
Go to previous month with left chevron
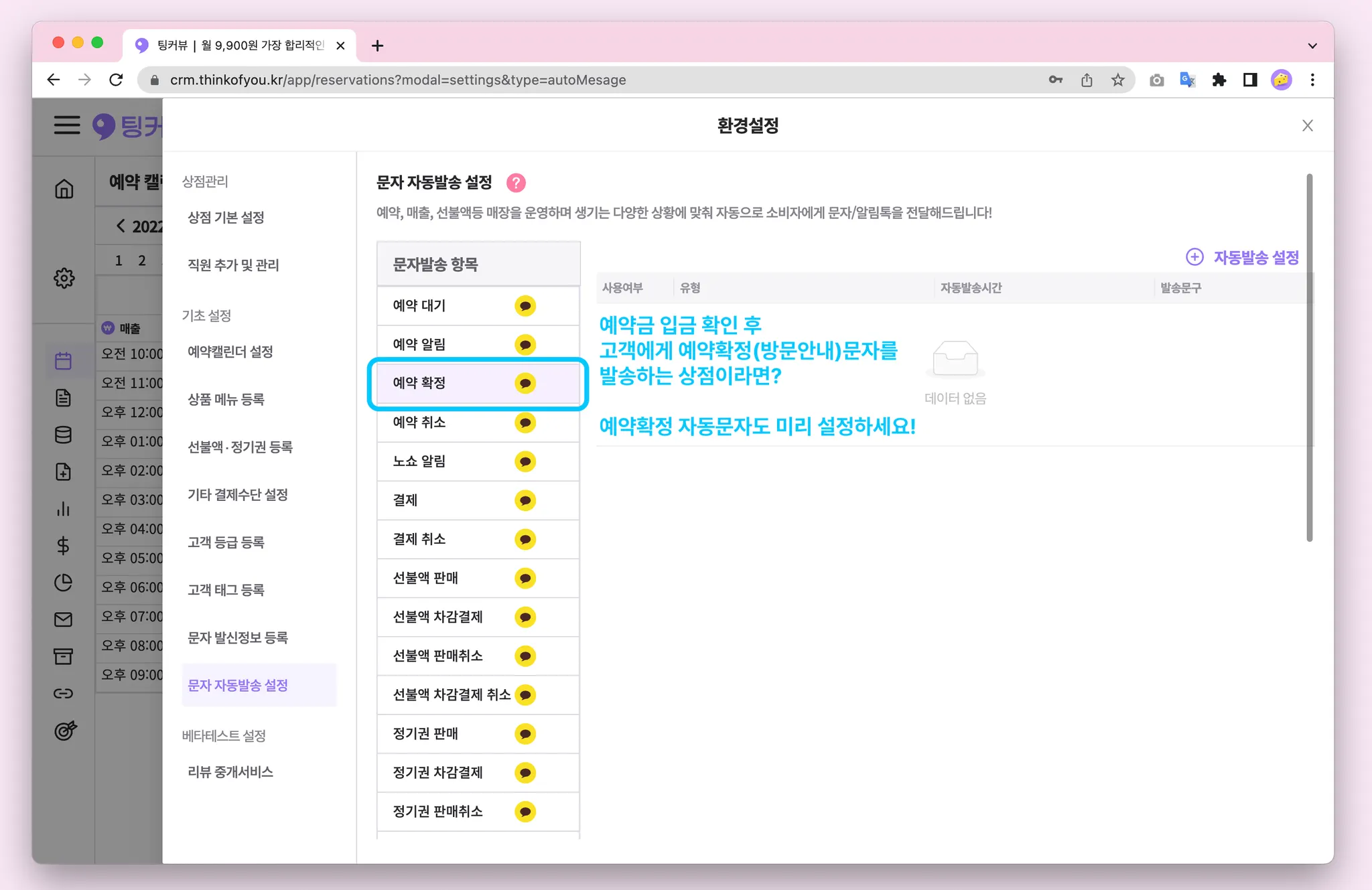(121, 226)
